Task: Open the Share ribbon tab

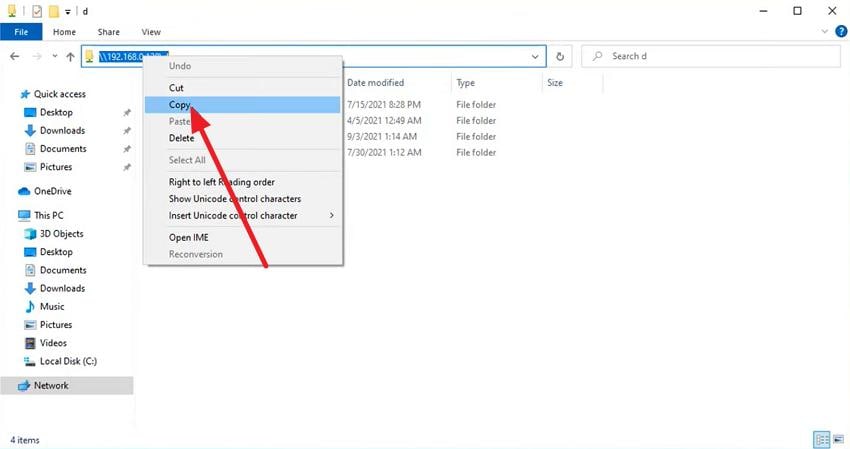Action: pos(108,32)
